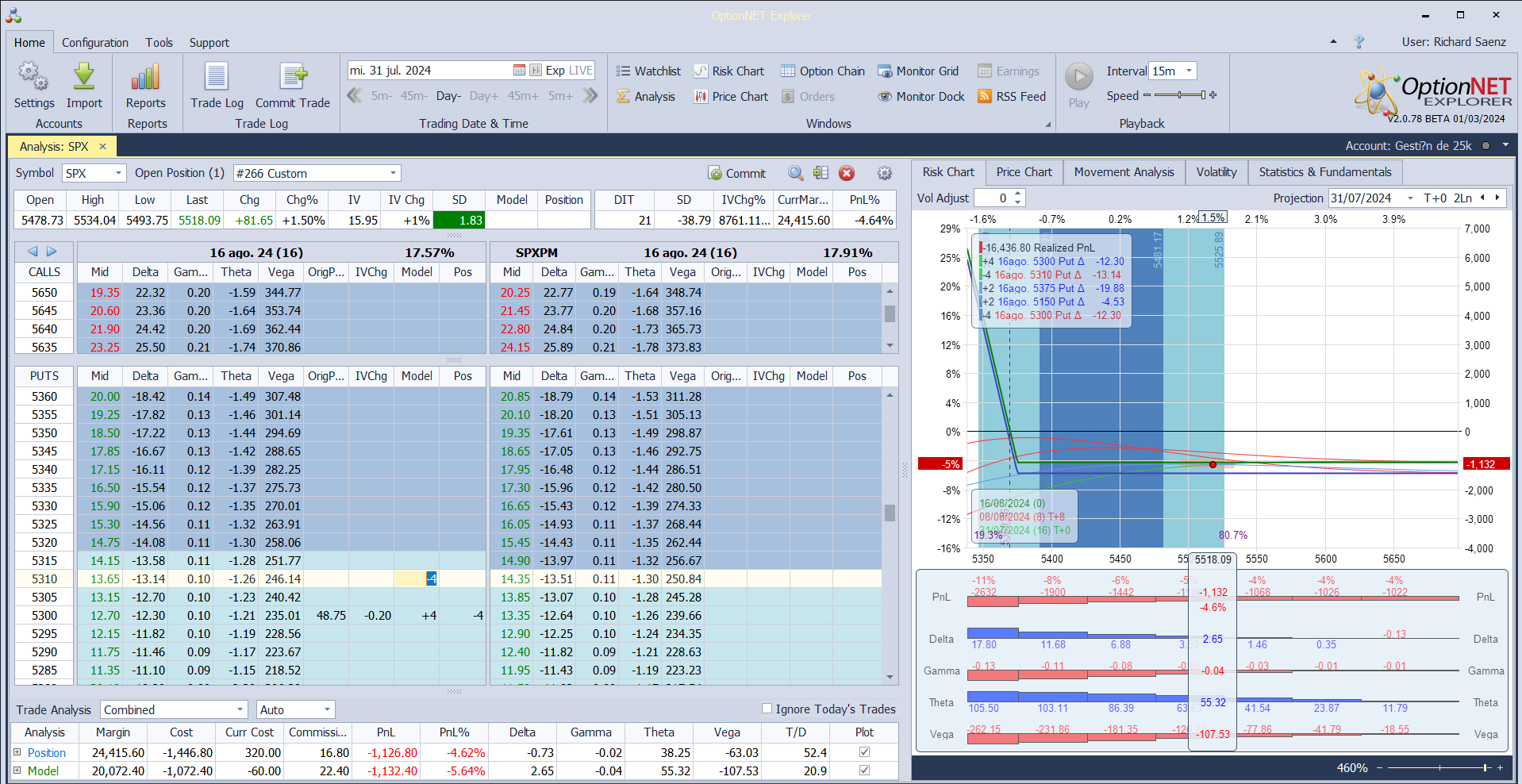
Task: Step projection forward with the right arrow
Action: tap(1497, 198)
